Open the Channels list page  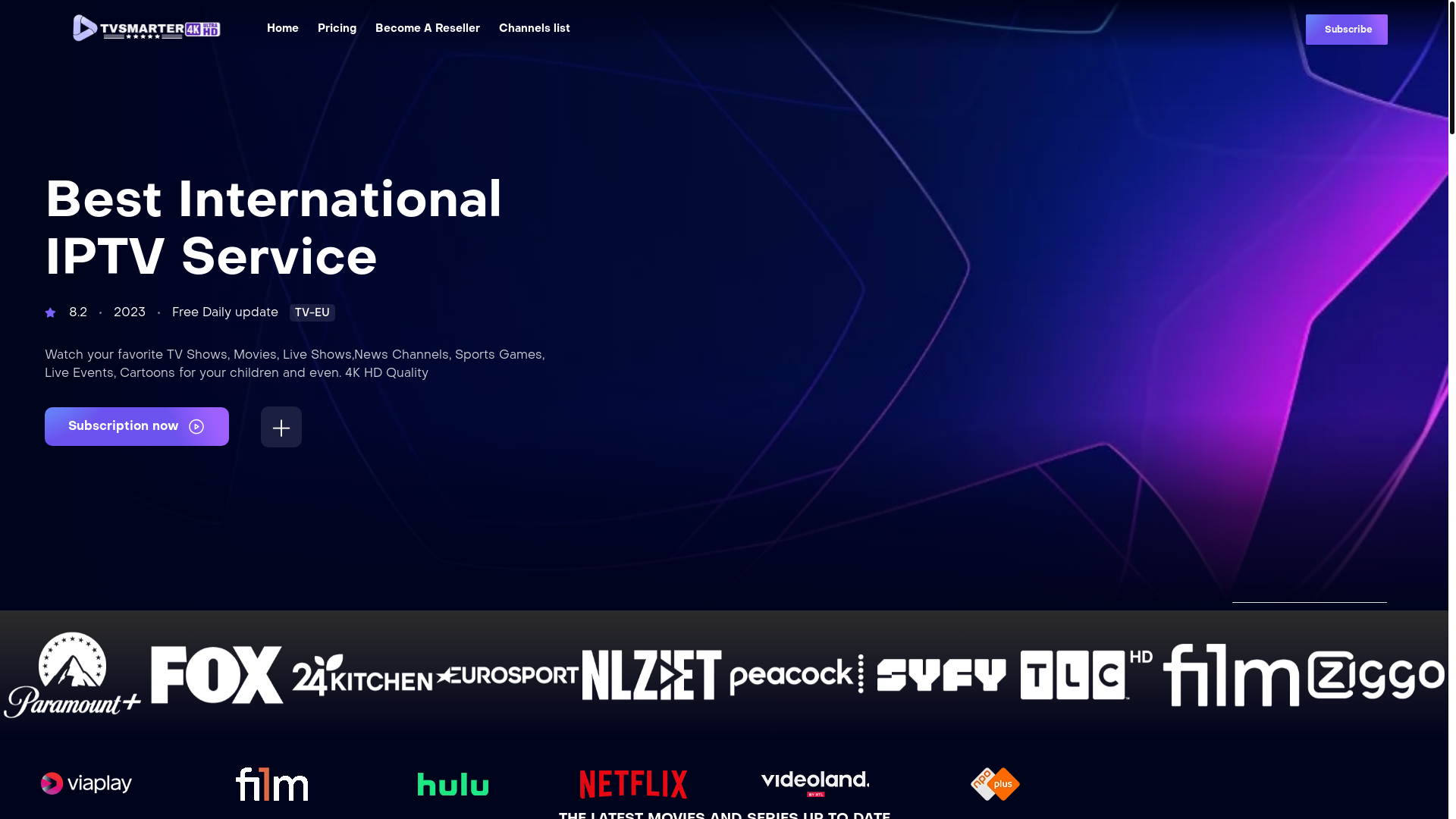(535, 28)
